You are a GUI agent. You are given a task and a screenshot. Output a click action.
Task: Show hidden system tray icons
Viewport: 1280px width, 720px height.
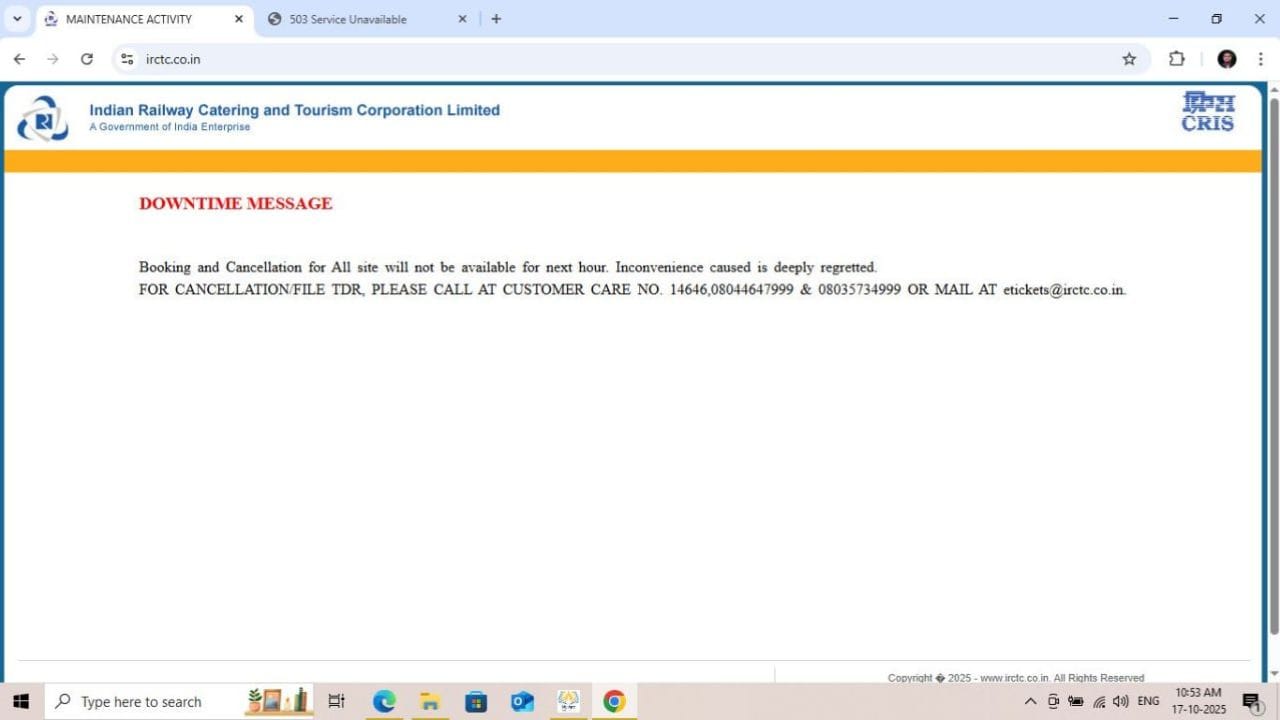(x=1030, y=701)
